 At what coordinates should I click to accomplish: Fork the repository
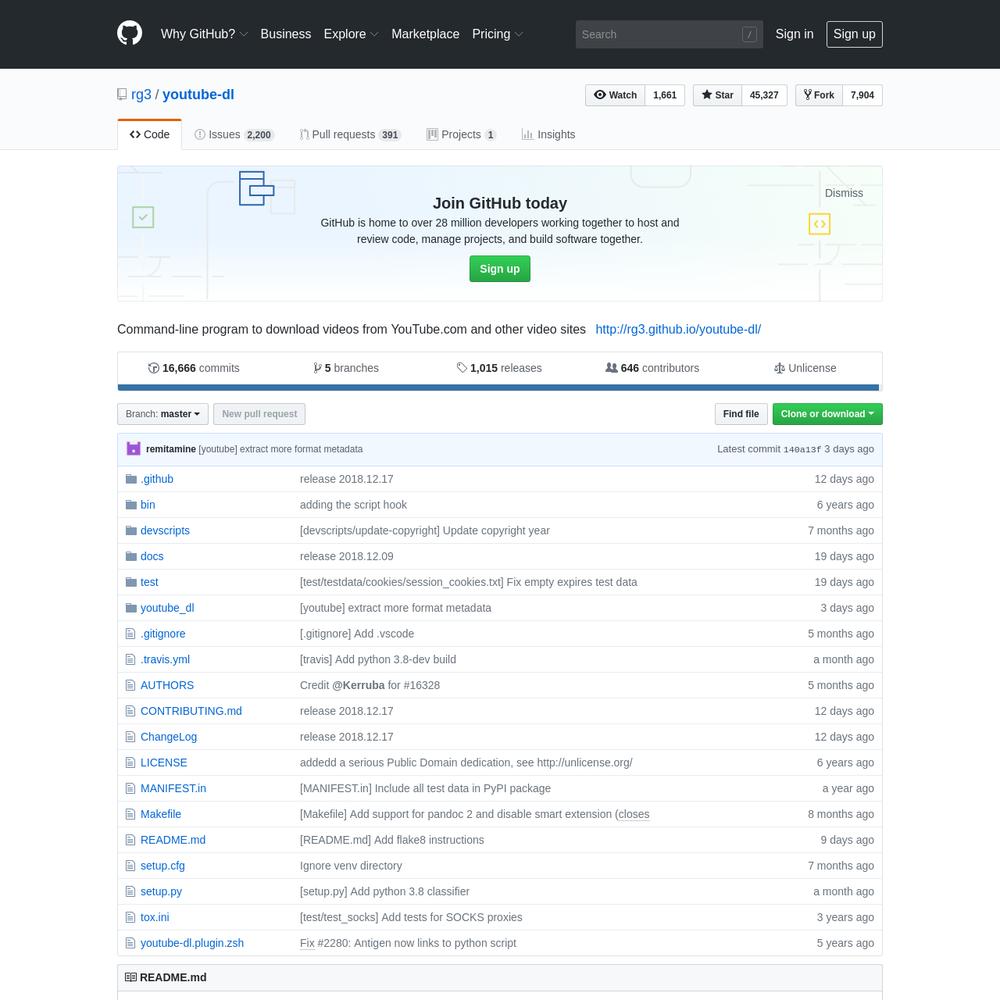819,95
